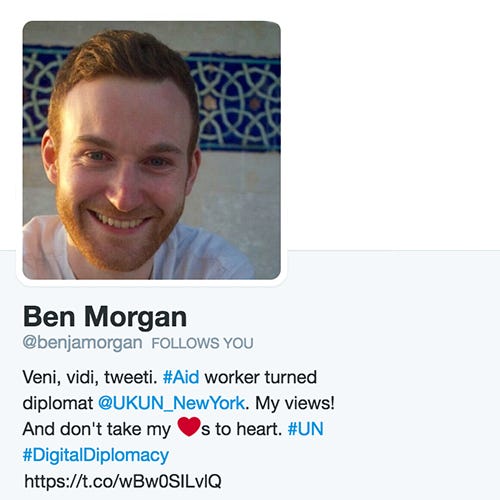The width and height of the screenshot is (500, 500).
Task: Click the FOLLOWS YOU badge
Action: click(203, 343)
